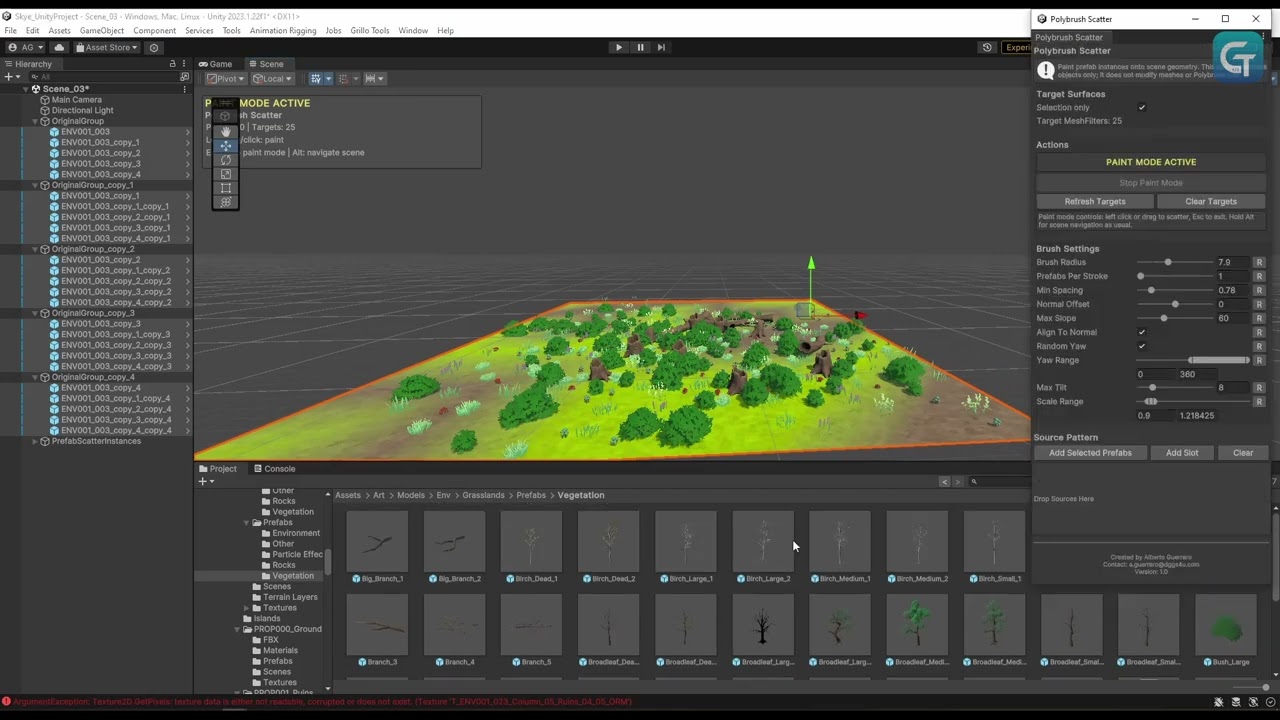The height and width of the screenshot is (720, 1280).
Task: Open the Local handle rotation dropdown
Action: click(271, 78)
